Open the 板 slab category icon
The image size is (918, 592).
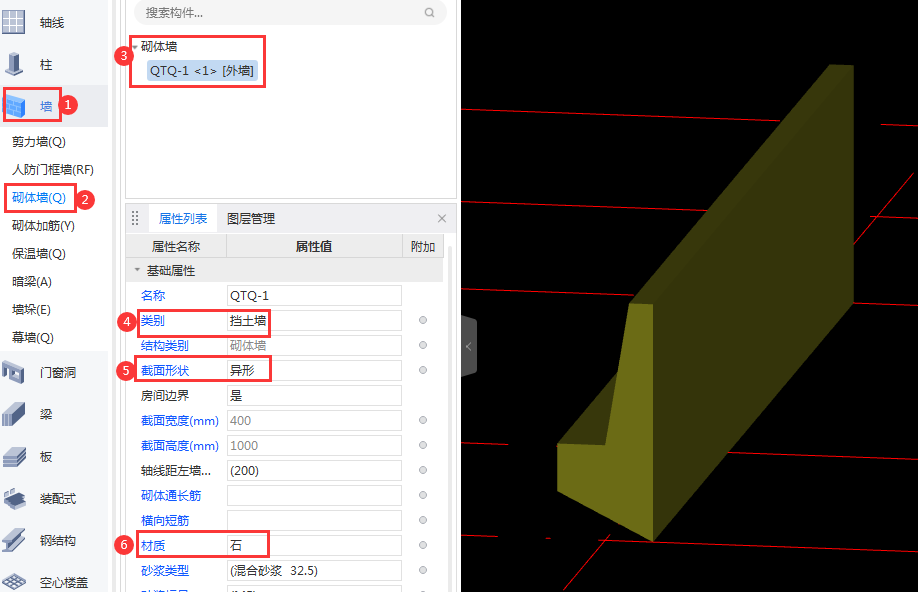tap(15, 457)
